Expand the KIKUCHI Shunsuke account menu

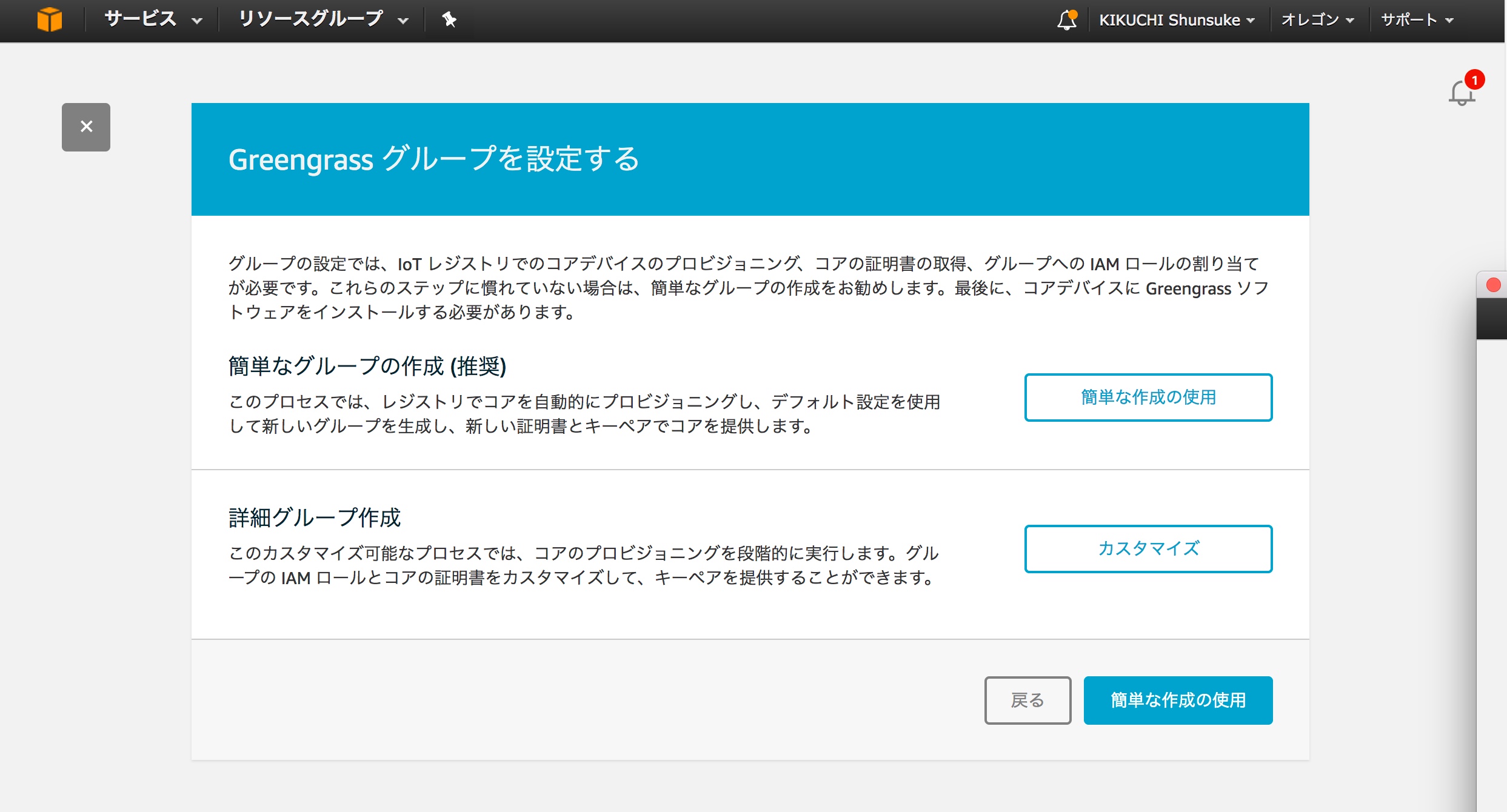tap(1177, 20)
